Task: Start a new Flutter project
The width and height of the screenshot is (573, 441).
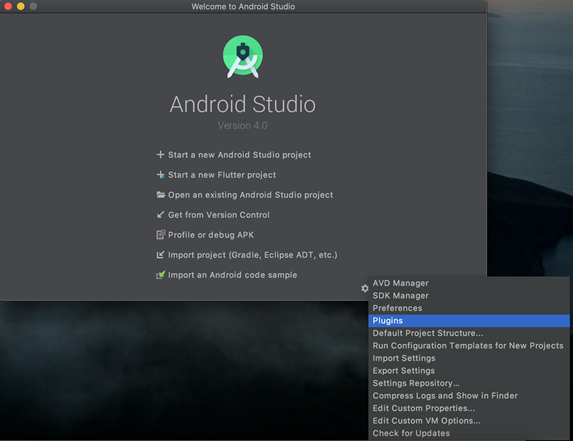Action: pos(222,175)
